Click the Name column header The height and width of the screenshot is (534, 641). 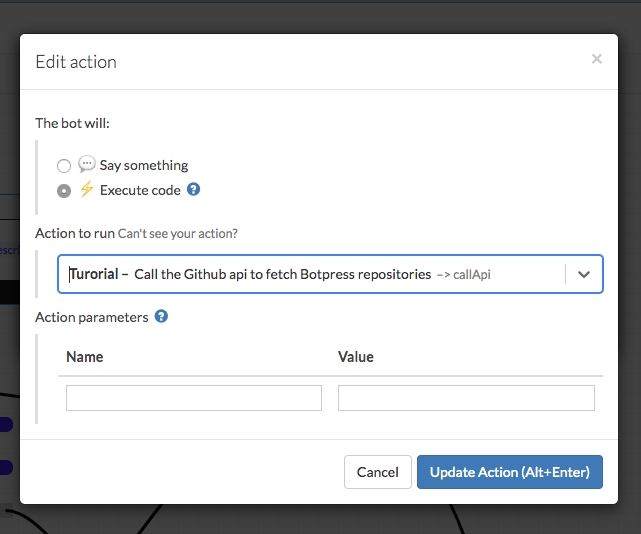[85, 357]
